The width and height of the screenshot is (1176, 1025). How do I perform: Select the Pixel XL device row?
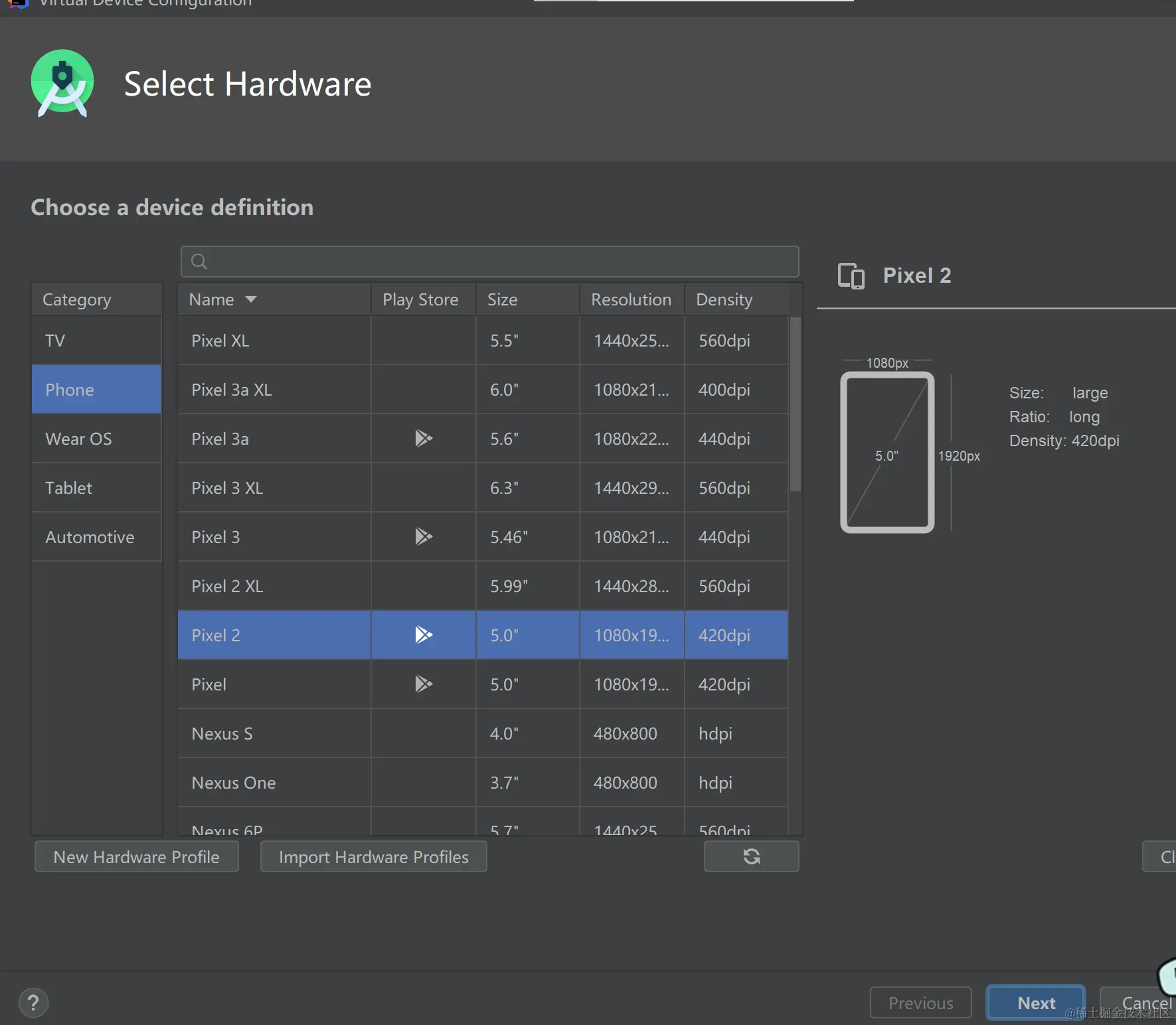(483, 341)
